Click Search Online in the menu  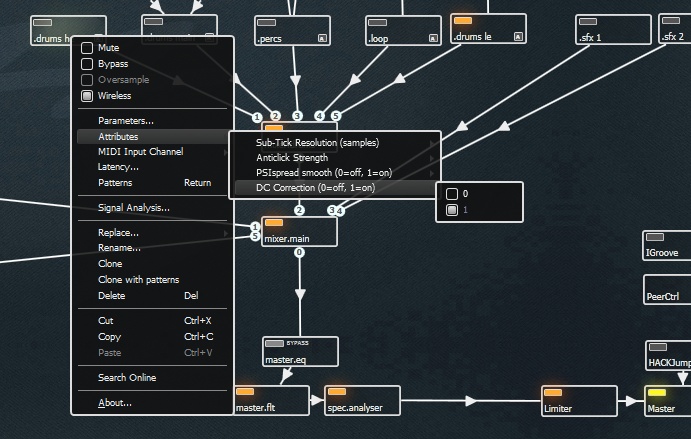tap(127, 378)
